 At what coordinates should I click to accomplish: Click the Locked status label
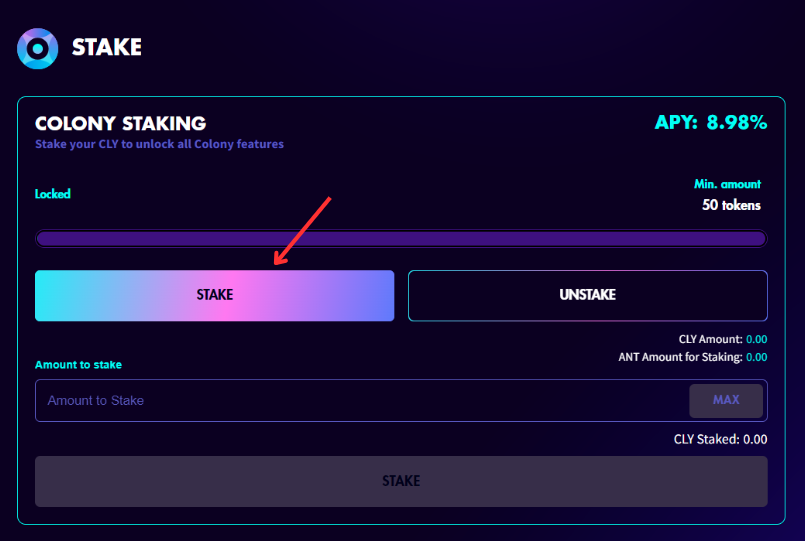click(52, 194)
